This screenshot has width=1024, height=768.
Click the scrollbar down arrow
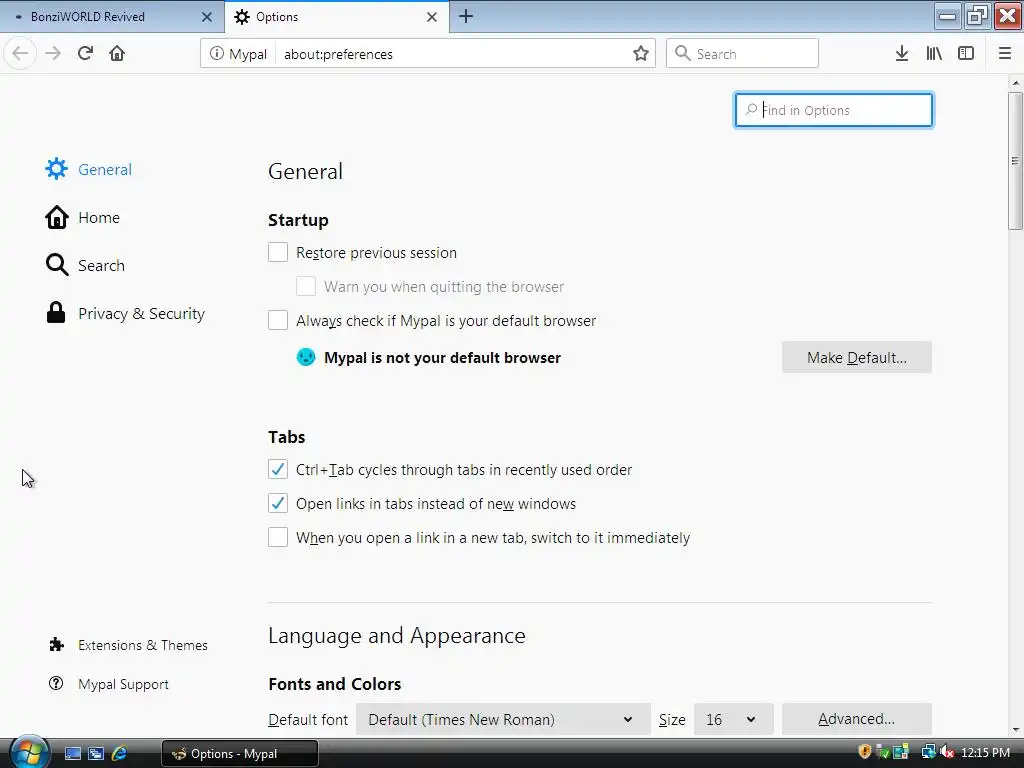tap(1016, 730)
